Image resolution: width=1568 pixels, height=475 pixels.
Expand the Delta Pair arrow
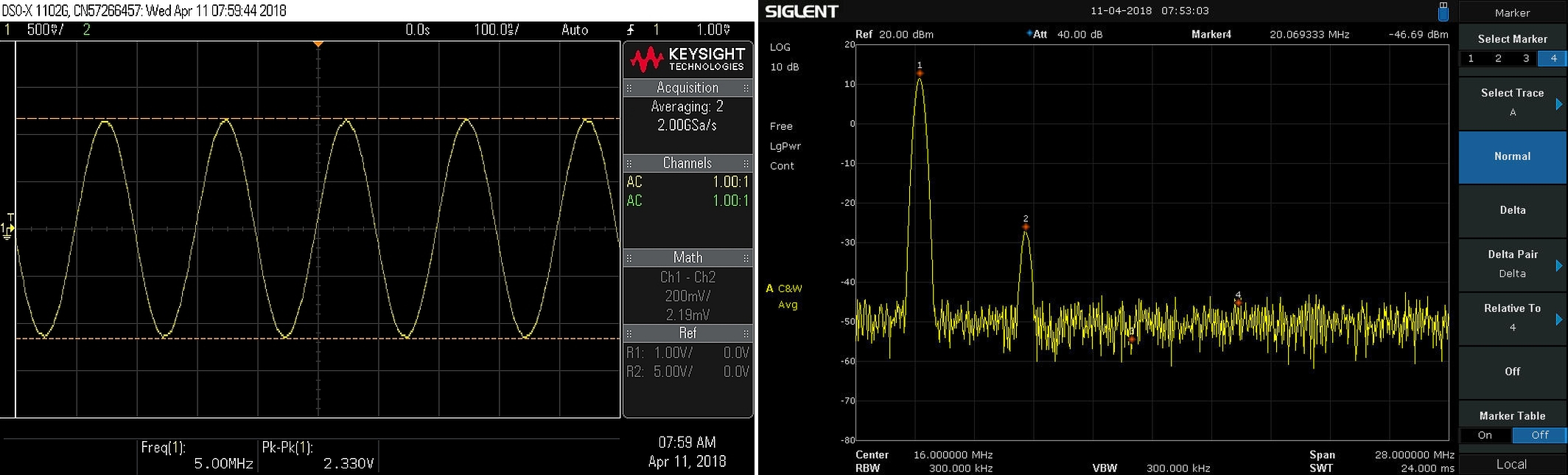click(1559, 266)
